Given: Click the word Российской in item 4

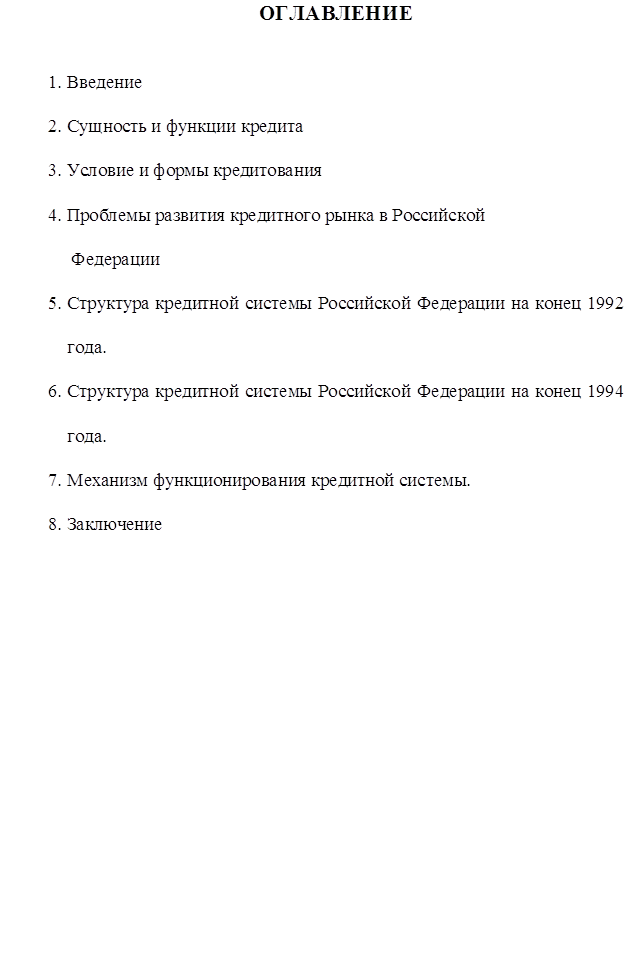Looking at the screenshot, I should pos(438,216).
